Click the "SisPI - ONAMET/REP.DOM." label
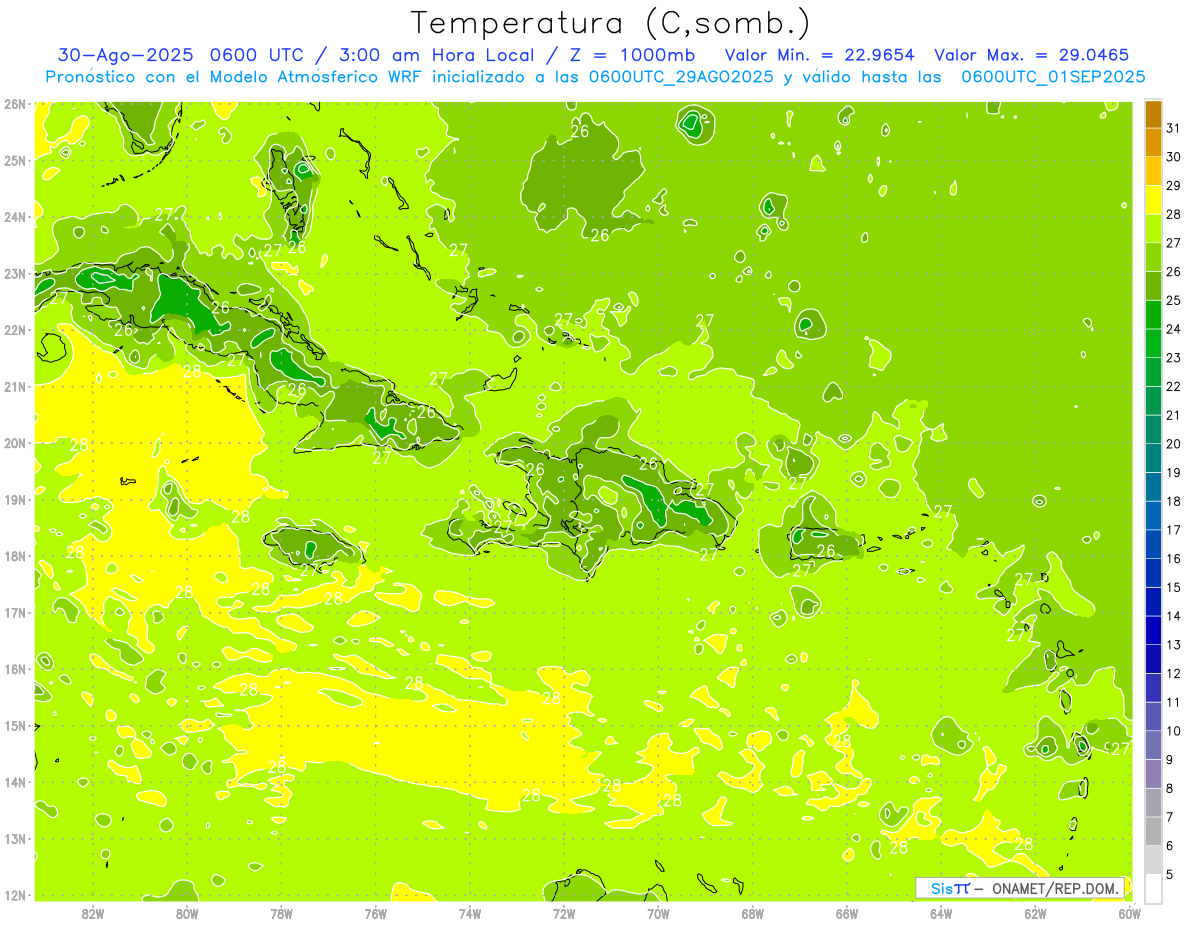1200x927 pixels. tap(1020, 888)
